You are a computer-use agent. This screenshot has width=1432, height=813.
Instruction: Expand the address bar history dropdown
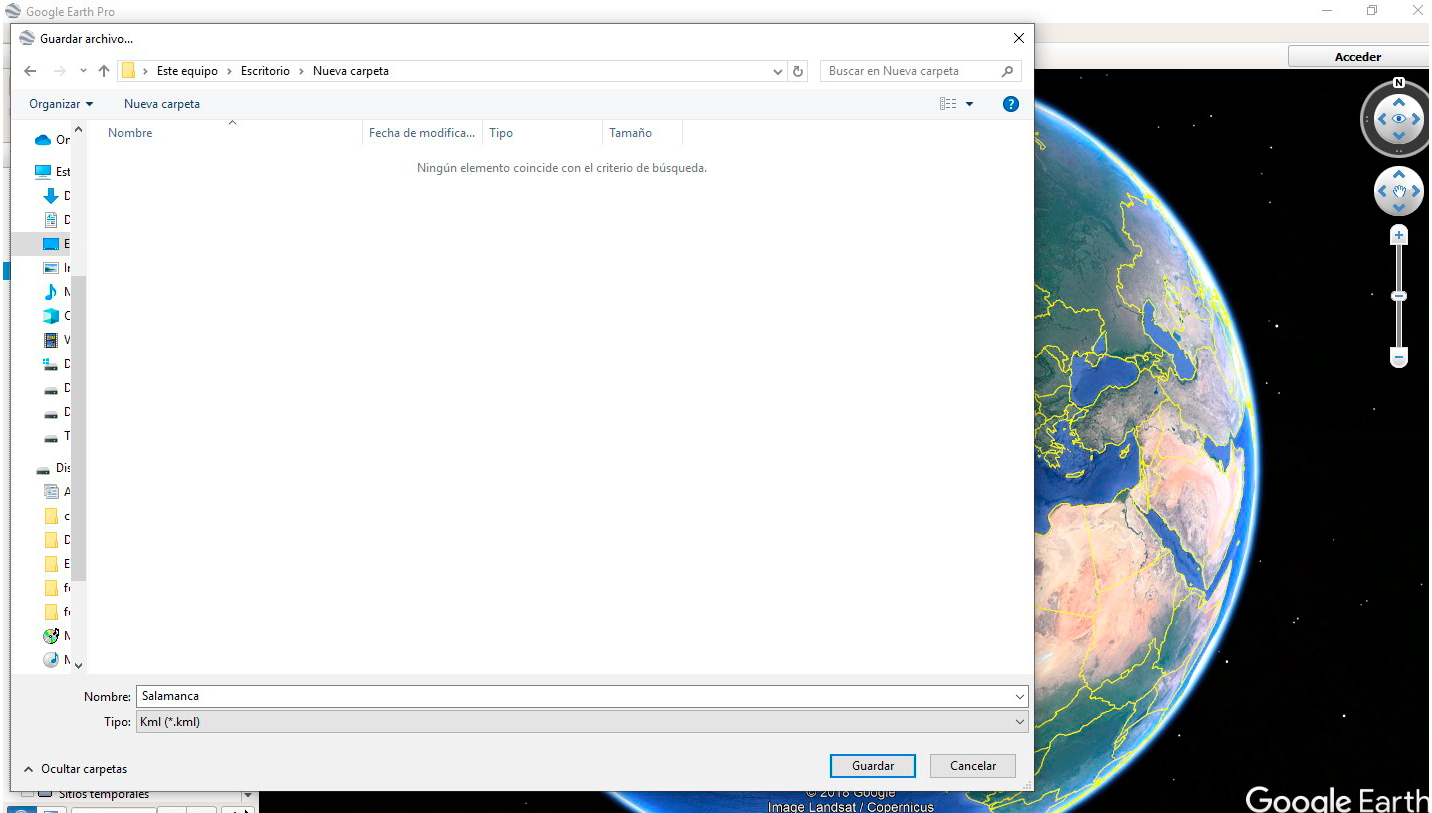[x=779, y=71]
